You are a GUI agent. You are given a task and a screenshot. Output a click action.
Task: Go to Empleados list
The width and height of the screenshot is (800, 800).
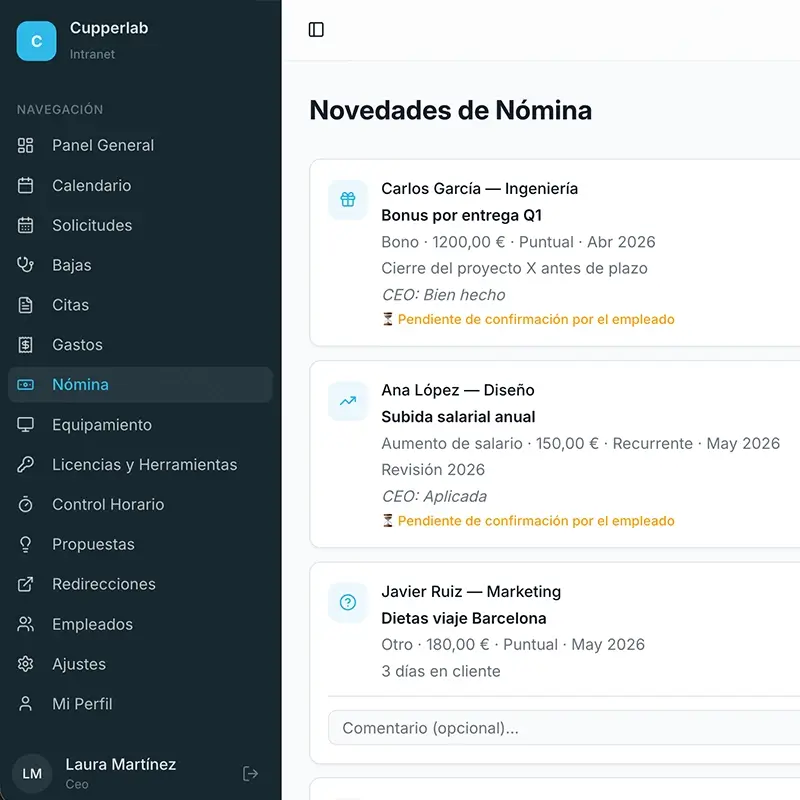pos(140,624)
